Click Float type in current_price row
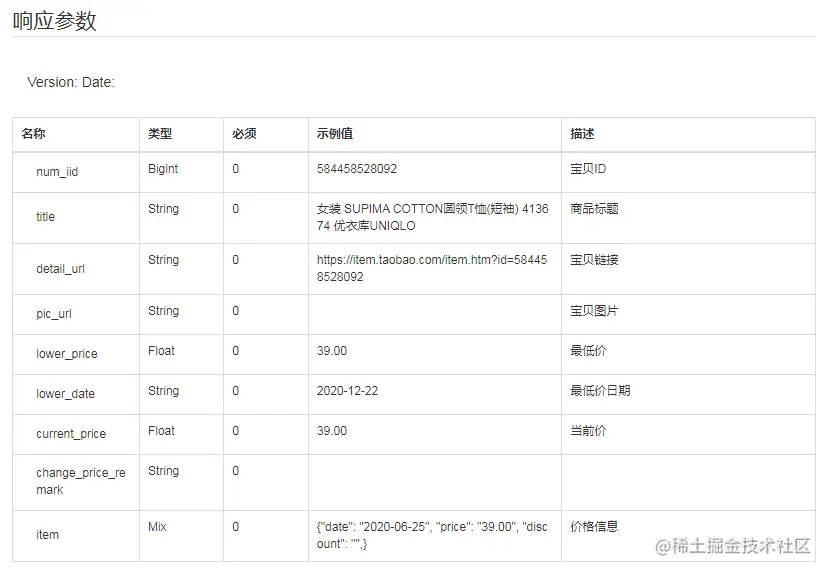This screenshot has height=573, width=828. click(x=161, y=431)
